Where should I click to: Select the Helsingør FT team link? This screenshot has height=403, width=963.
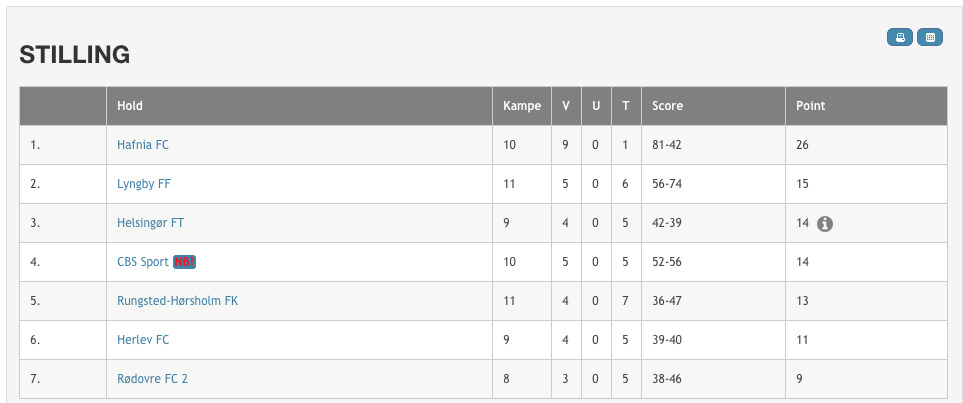(x=150, y=223)
